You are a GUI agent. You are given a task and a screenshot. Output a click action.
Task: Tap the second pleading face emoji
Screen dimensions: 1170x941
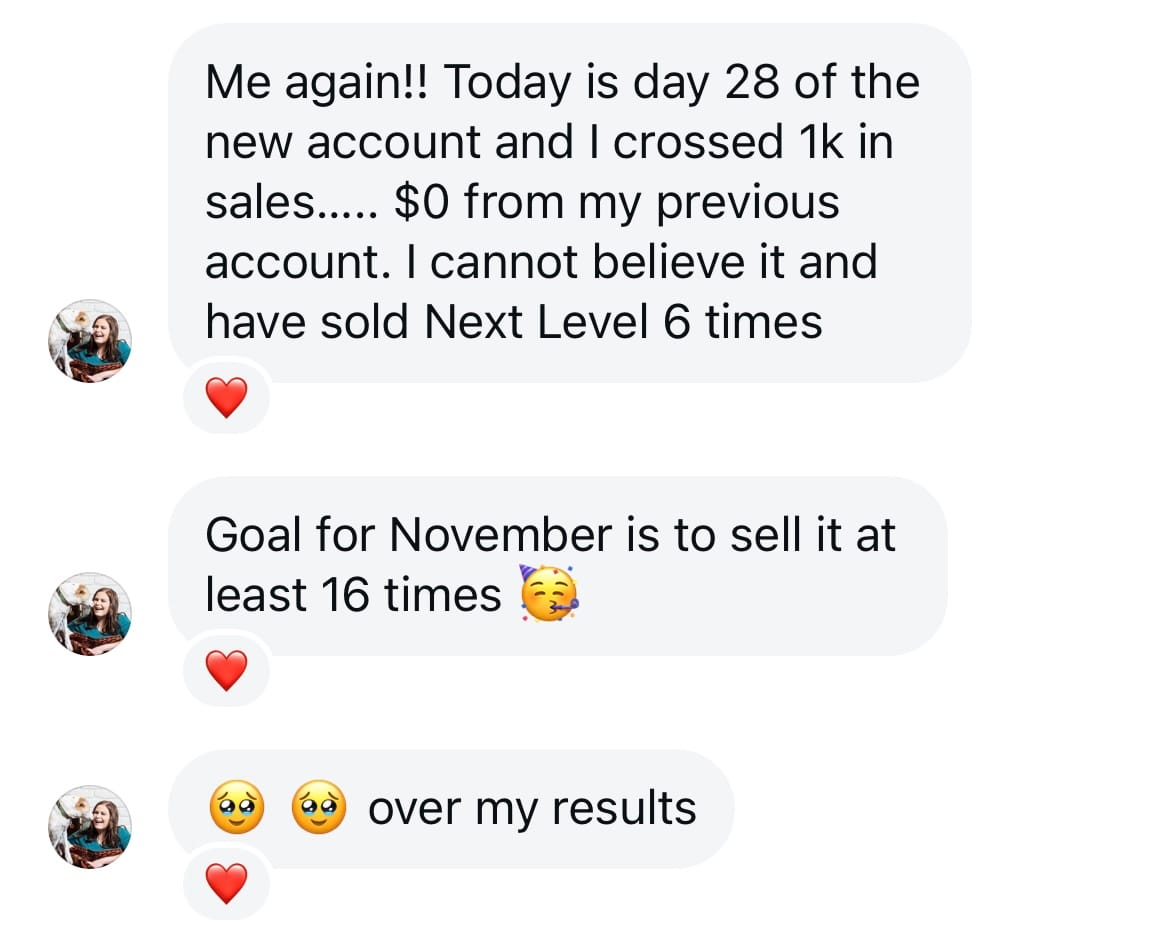coord(318,808)
